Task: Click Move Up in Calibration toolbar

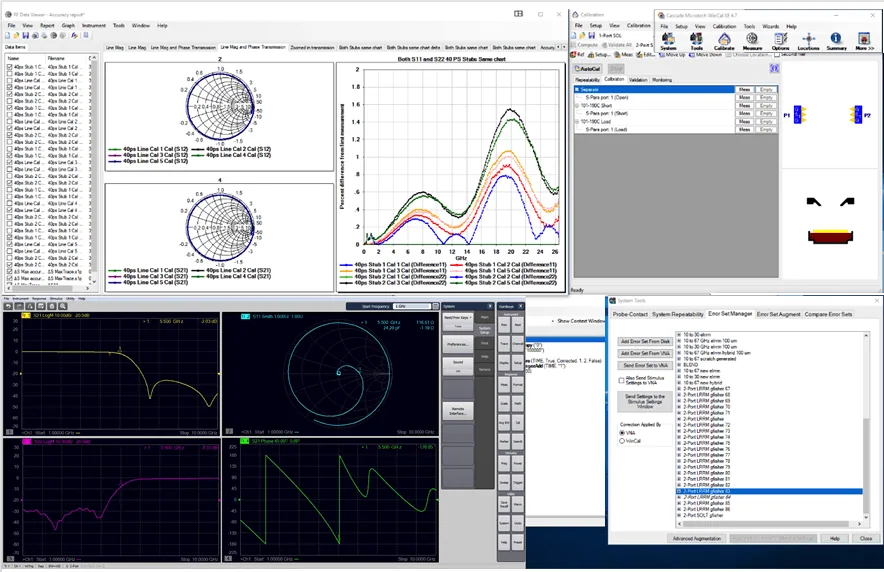Action: 671,55
